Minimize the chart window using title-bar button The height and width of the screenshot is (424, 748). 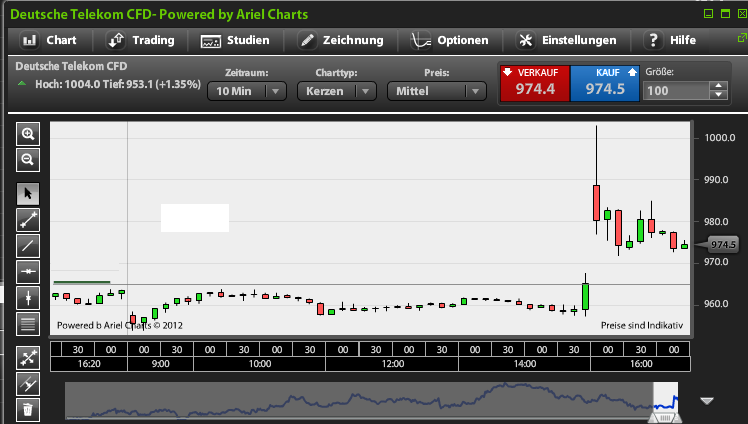tap(709, 13)
